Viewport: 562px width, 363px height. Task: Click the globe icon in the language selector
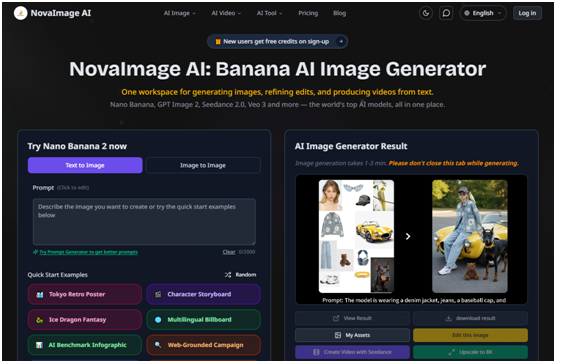tap(467, 13)
